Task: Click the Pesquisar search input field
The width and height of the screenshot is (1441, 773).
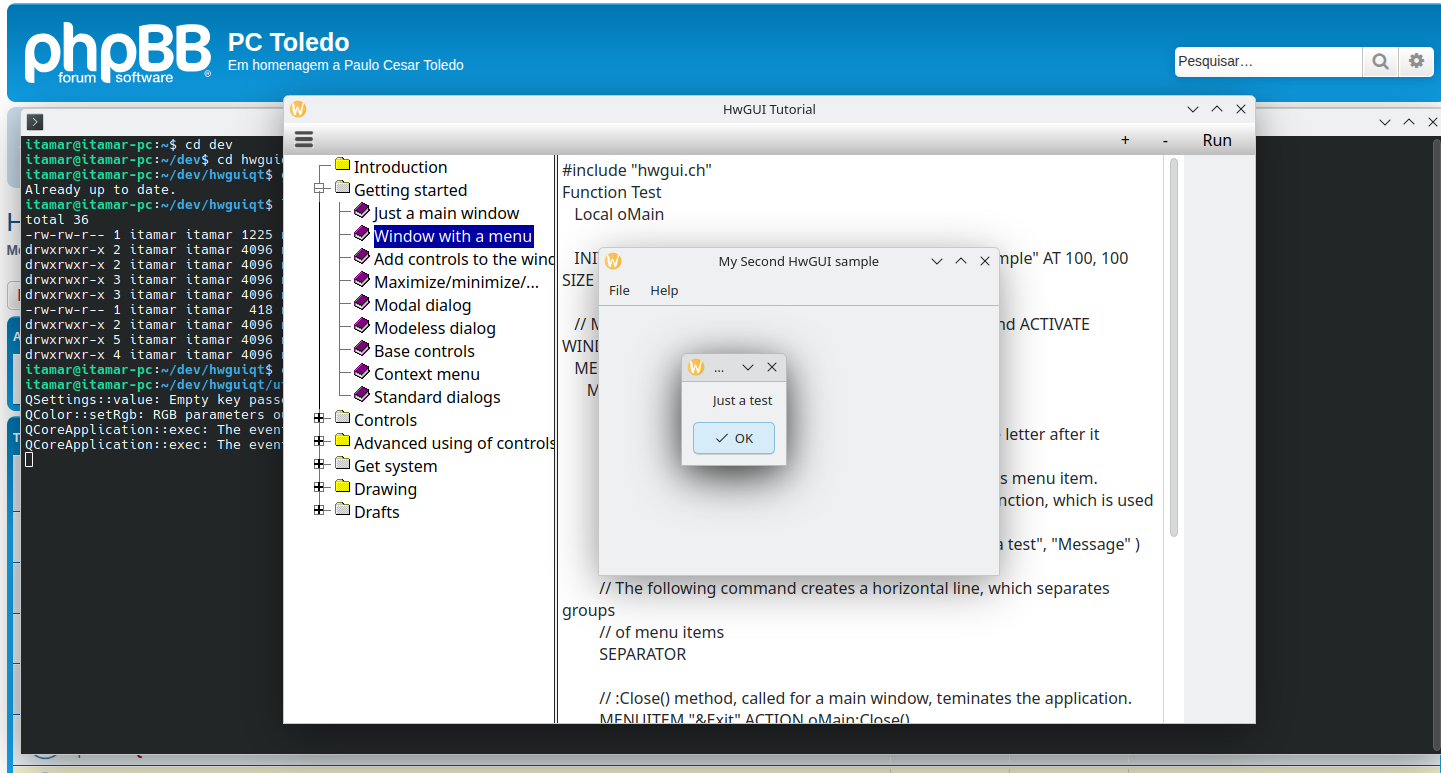Action: [x=1267, y=61]
